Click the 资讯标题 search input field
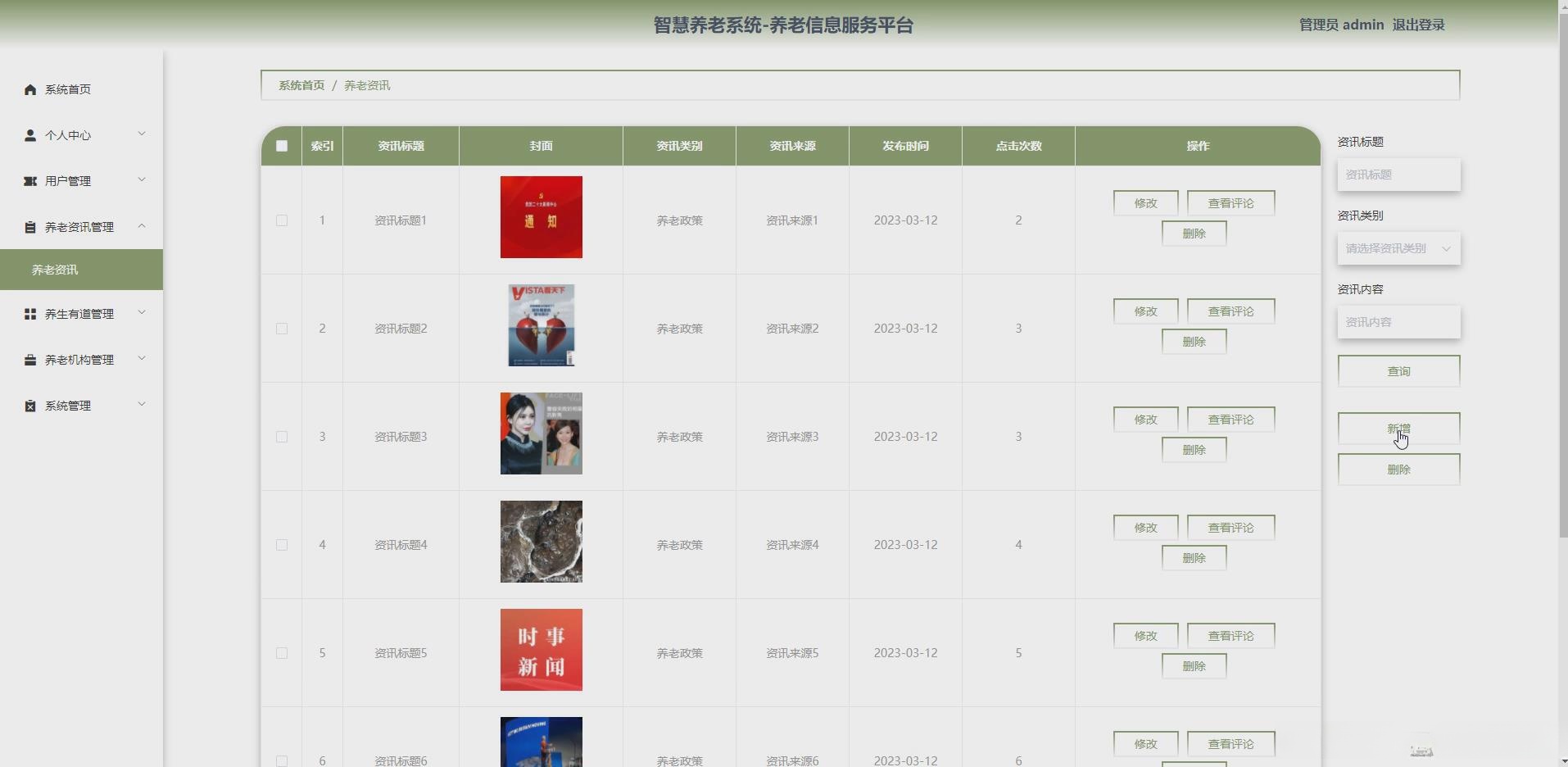This screenshot has height=767, width=1568. [1398, 175]
